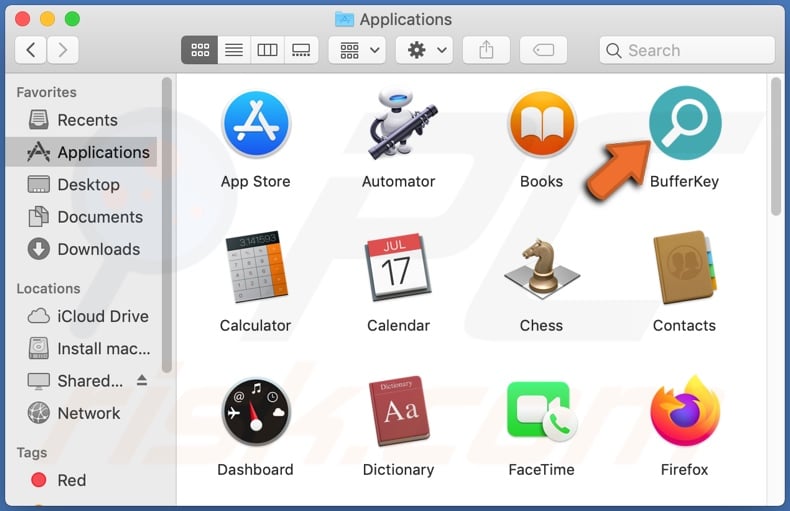Click the Locations section header
This screenshot has width=790, height=511.
pos(48,289)
